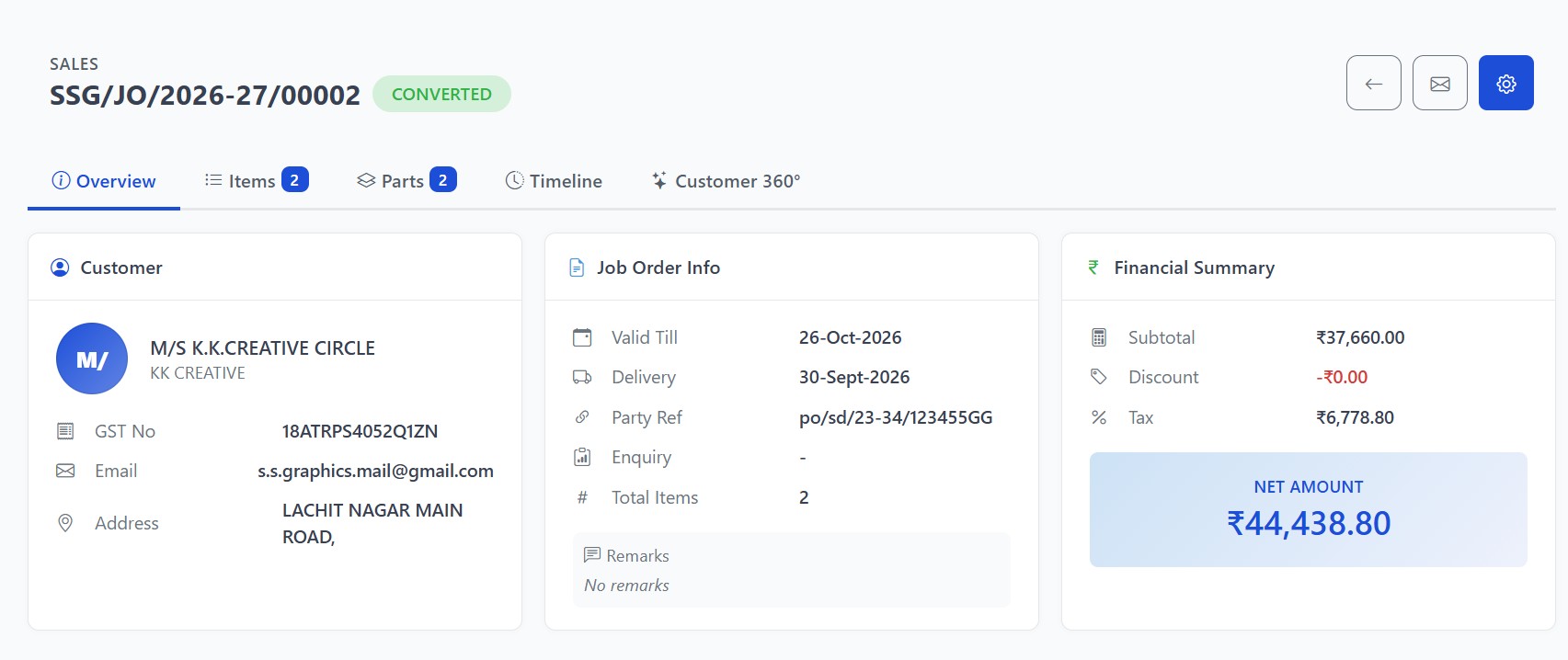Click the back arrow button

(1373, 83)
